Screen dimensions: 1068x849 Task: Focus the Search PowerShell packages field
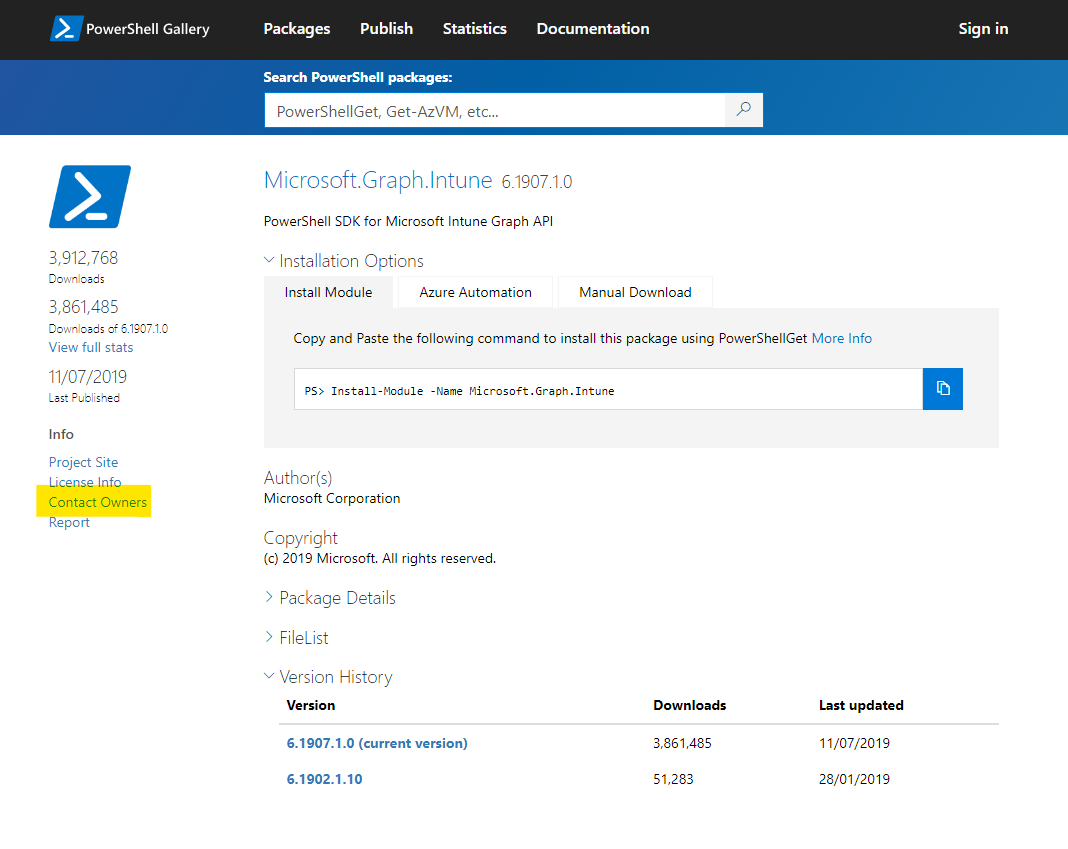coord(494,110)
